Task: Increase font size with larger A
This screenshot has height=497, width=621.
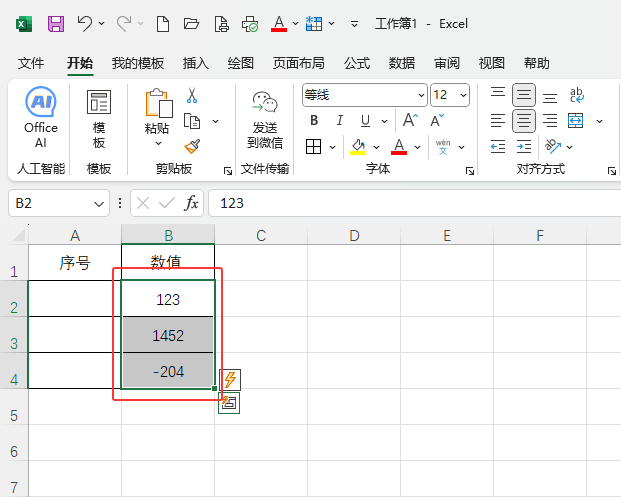Action: [x=410, y=120]
